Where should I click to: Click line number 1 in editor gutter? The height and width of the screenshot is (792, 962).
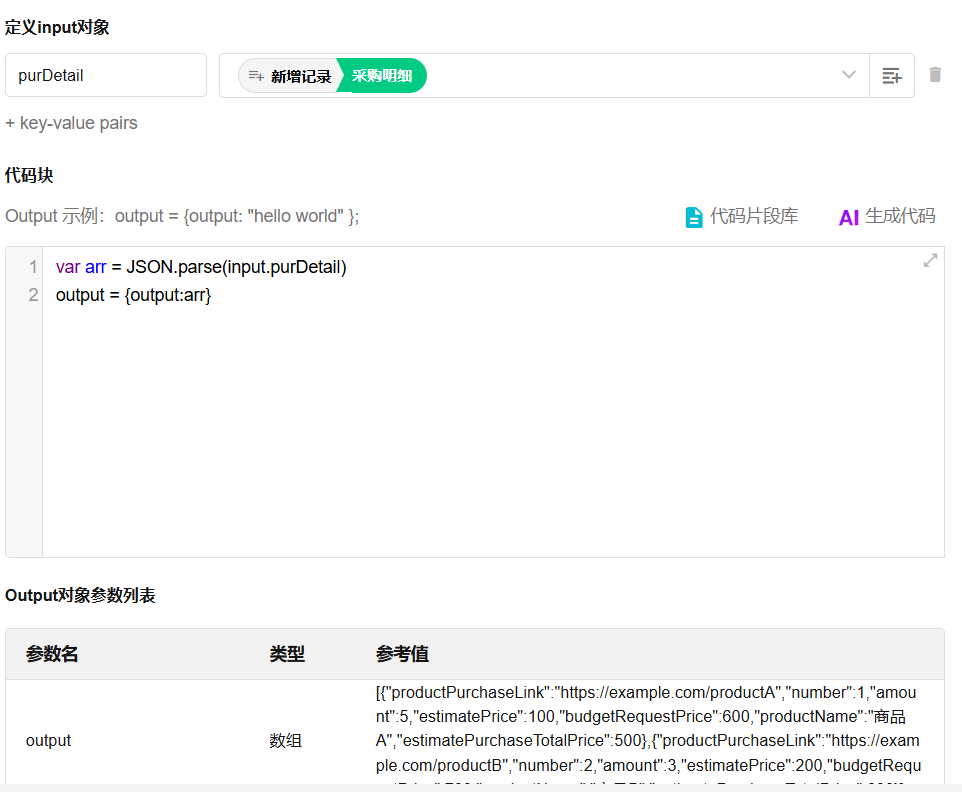coord(33,267)
